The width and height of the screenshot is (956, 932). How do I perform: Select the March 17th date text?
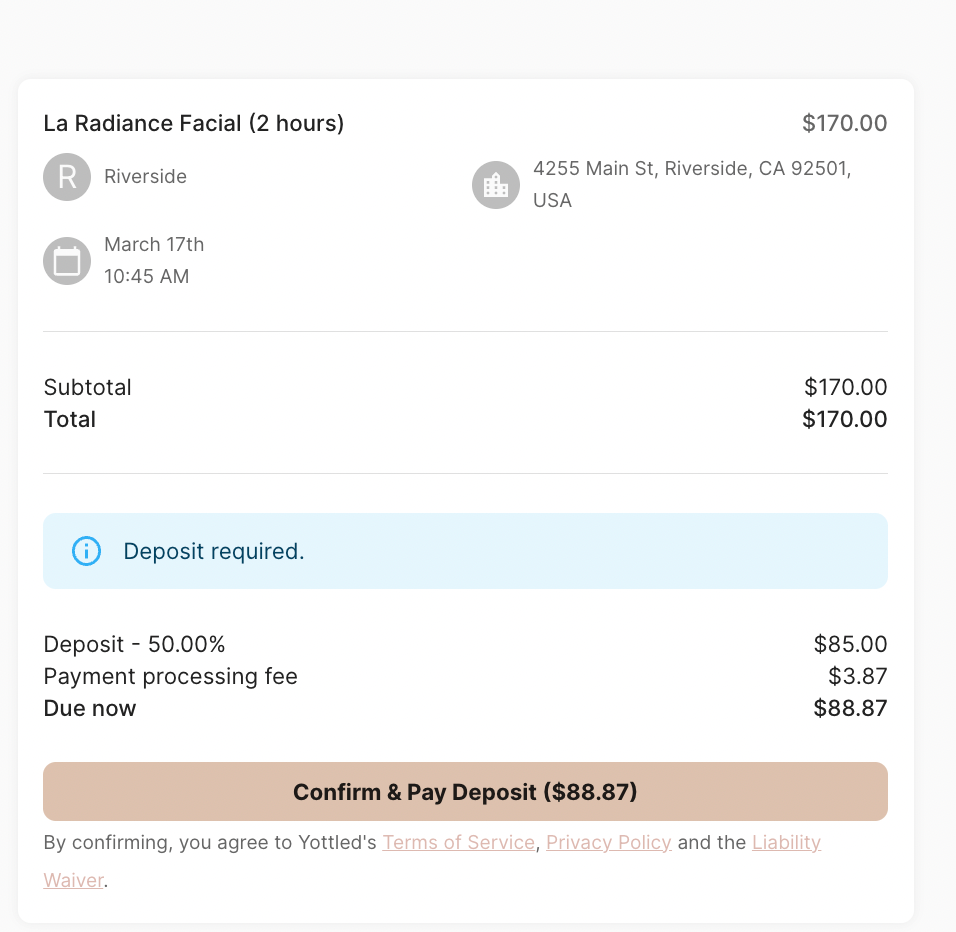(x=154, y=245)
